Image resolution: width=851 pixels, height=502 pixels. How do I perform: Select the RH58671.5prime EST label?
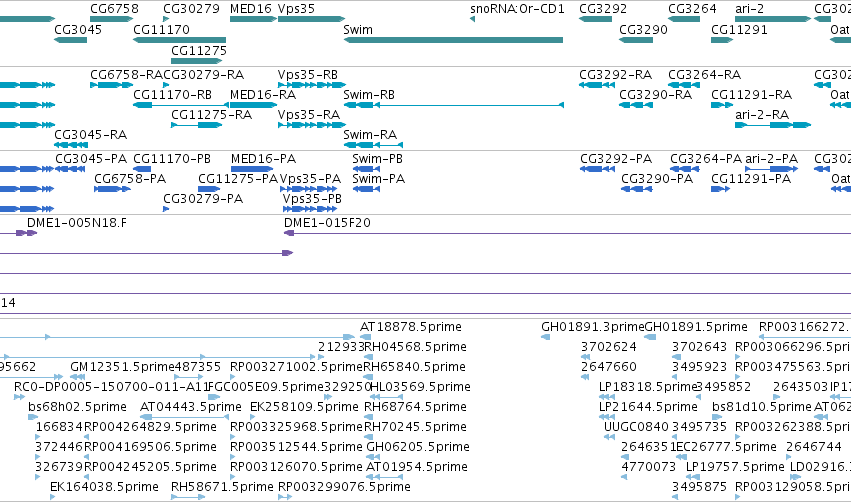[222, 486]
